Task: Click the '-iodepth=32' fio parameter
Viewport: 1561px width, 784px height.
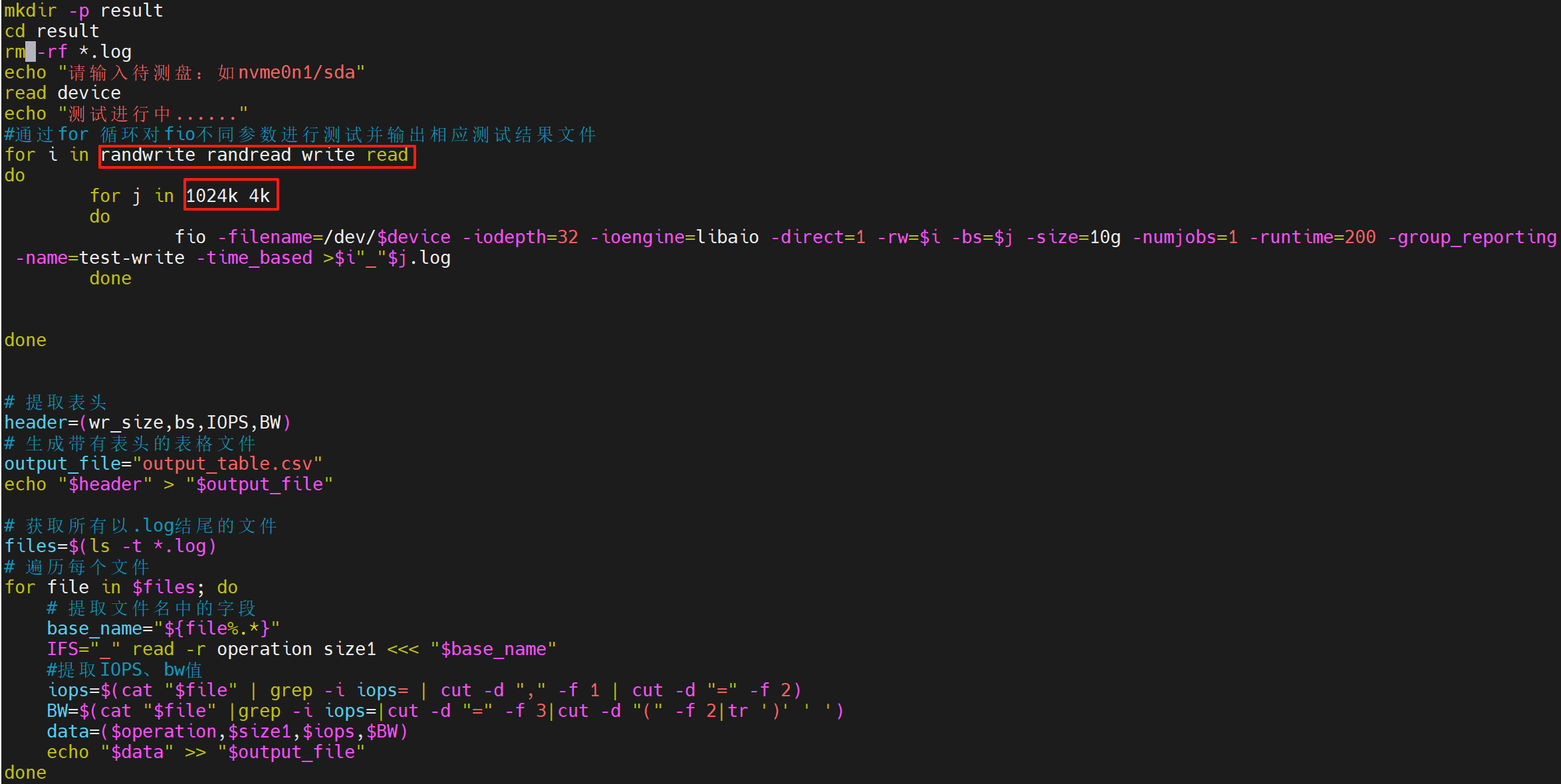Action: coord(520,237)
